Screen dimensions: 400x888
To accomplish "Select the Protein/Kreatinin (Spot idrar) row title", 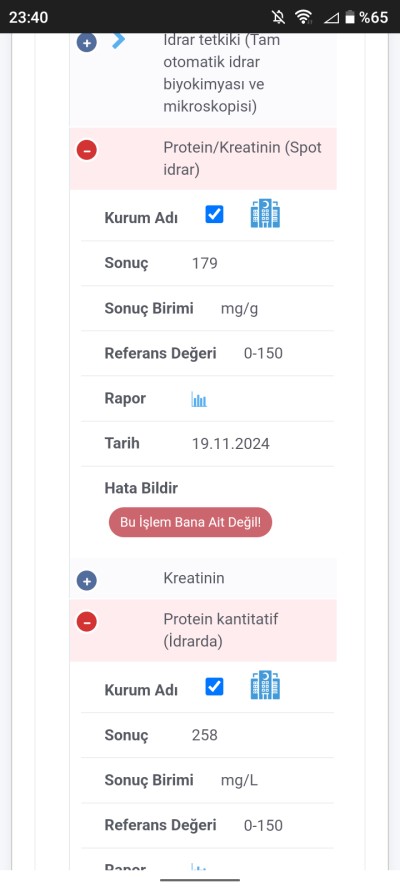I will [x=242, y=159].
